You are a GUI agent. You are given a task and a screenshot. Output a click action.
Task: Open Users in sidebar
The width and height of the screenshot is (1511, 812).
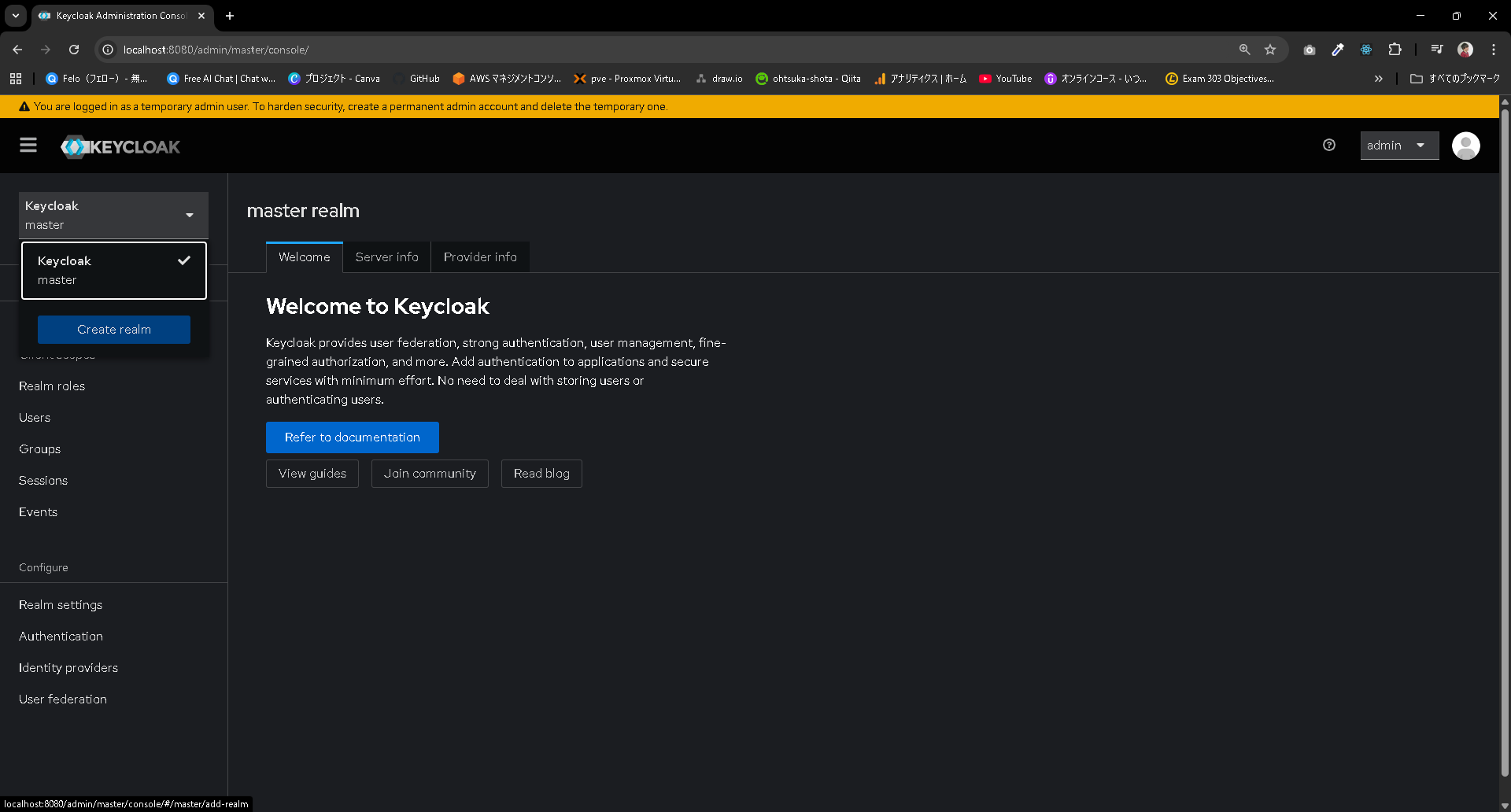pyautogui.click(x=35, y=418)
